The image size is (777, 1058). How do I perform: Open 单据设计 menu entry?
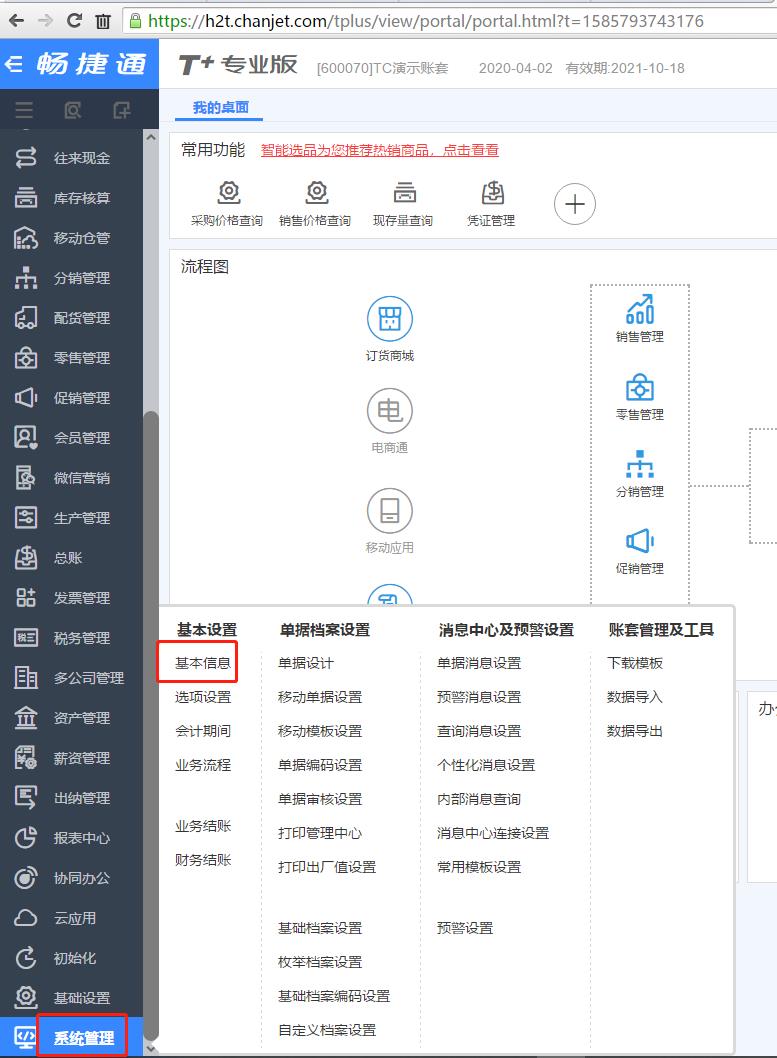tap(306, 663)
